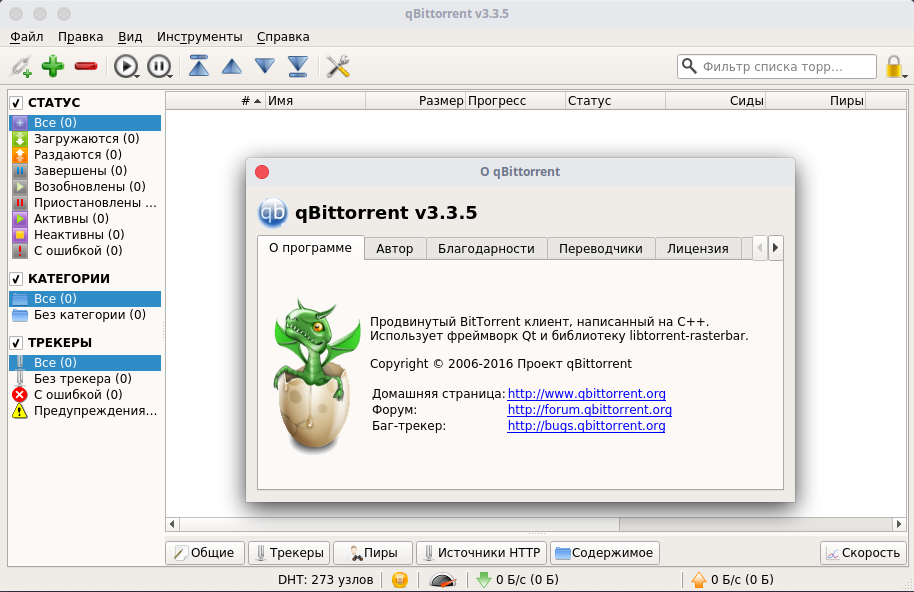
Task: Select Активны (0) filter
Action: point(85,219)
